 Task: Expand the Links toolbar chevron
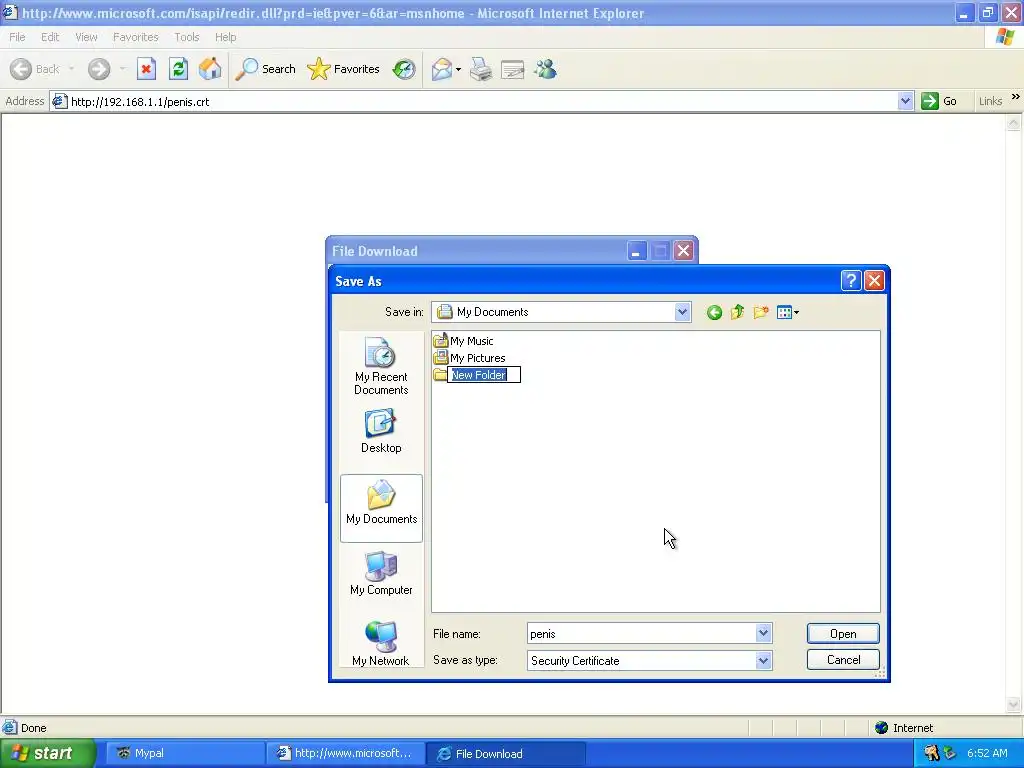click(1016, 97)
